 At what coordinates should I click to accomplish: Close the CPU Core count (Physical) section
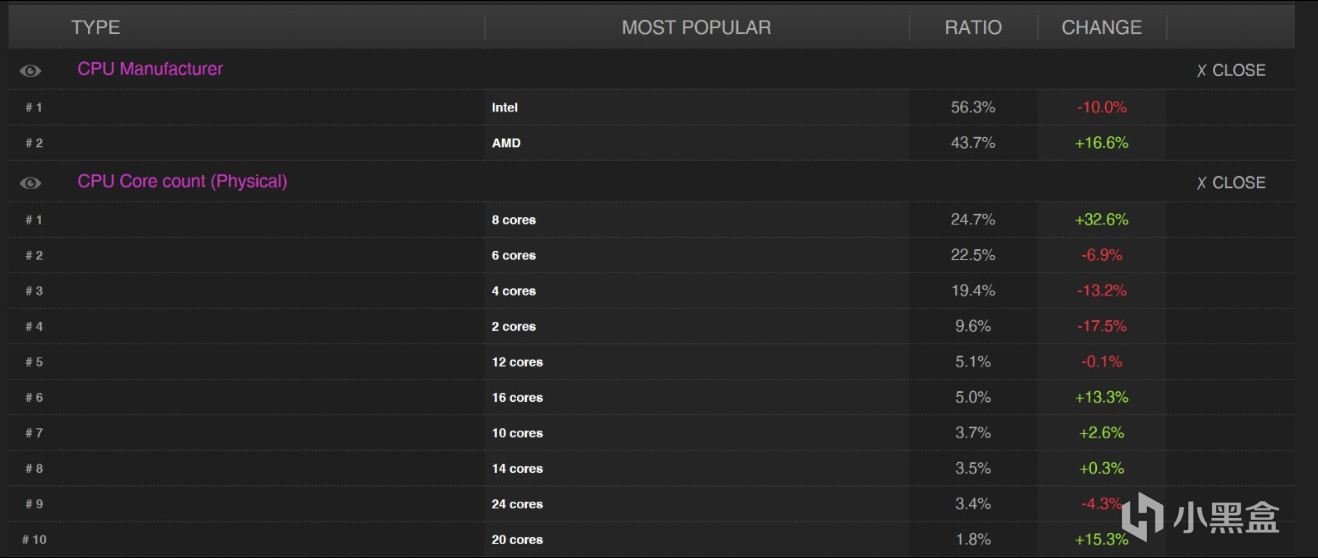coord(1231,183)
